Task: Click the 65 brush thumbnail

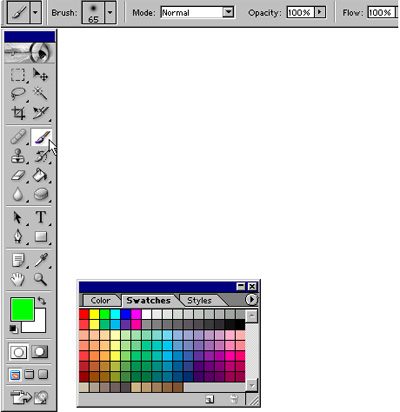Action: click(93, 13)
